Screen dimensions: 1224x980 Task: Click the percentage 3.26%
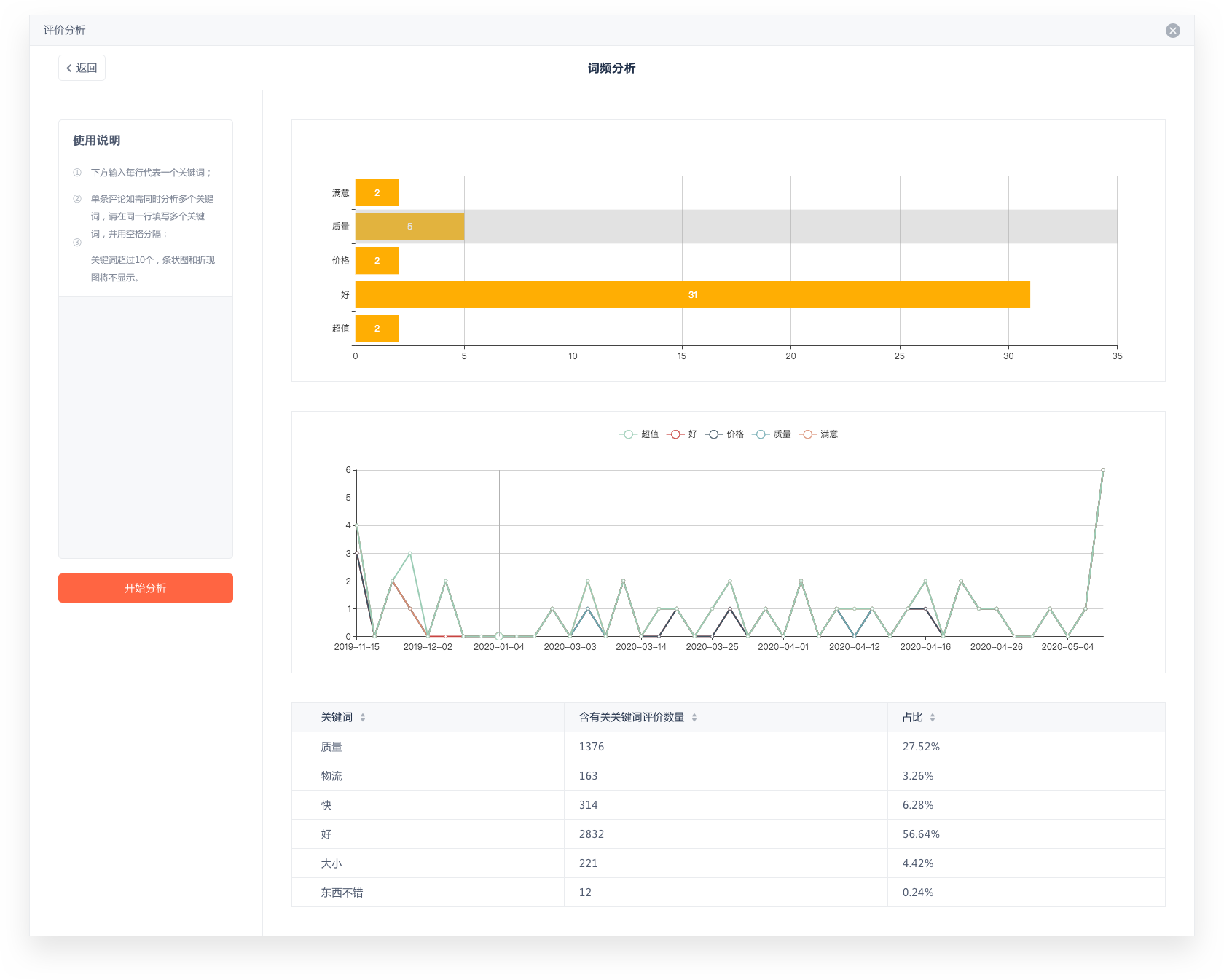pos(918,776)
